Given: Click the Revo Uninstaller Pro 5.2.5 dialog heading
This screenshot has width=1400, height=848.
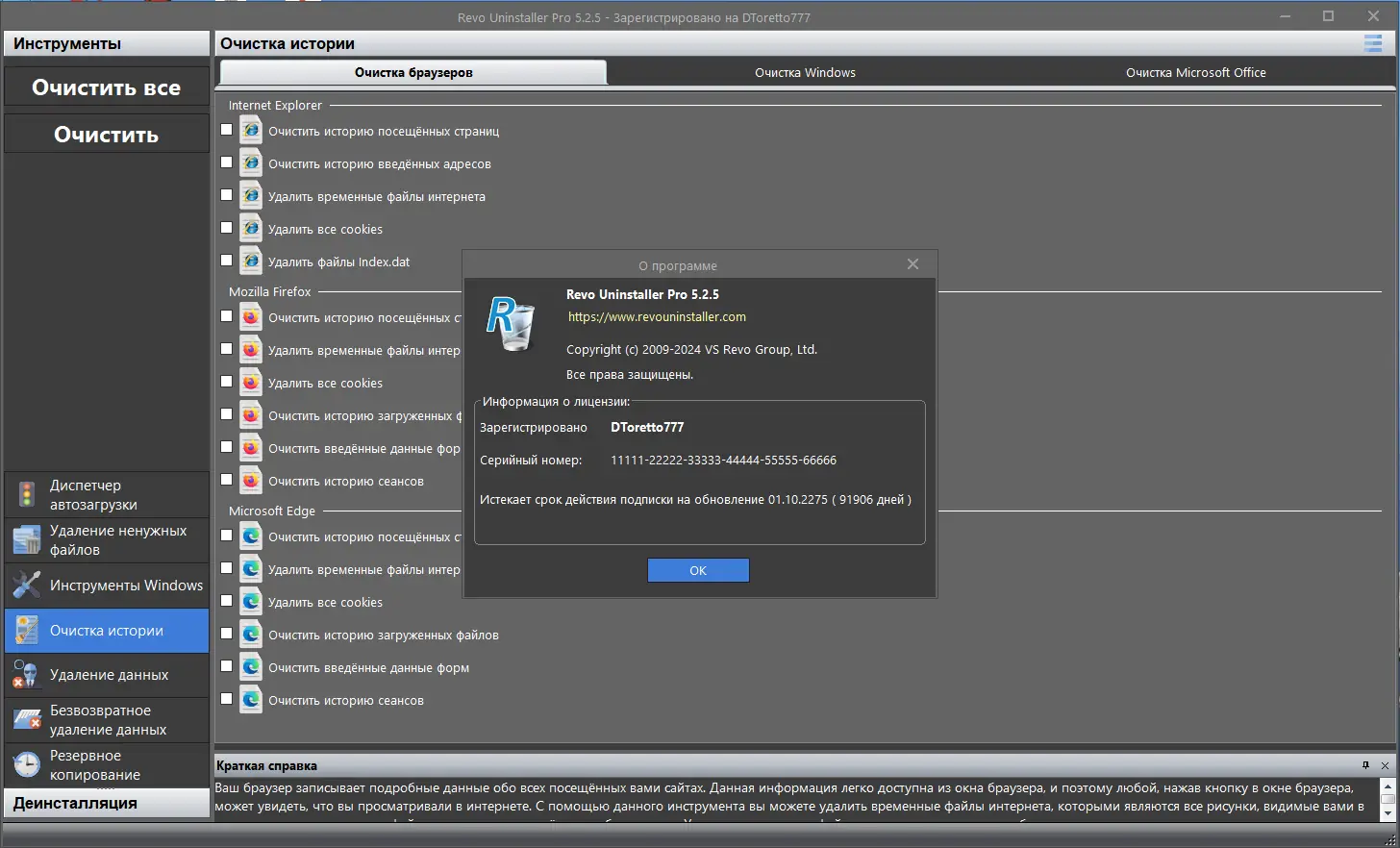Looking at the screenshot, I should [x=642, y=294].
